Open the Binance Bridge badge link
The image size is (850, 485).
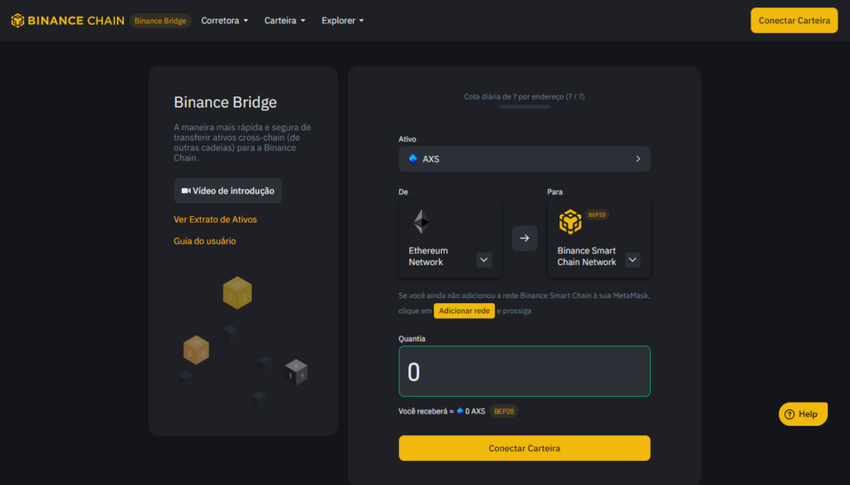(x=160, y=21)
